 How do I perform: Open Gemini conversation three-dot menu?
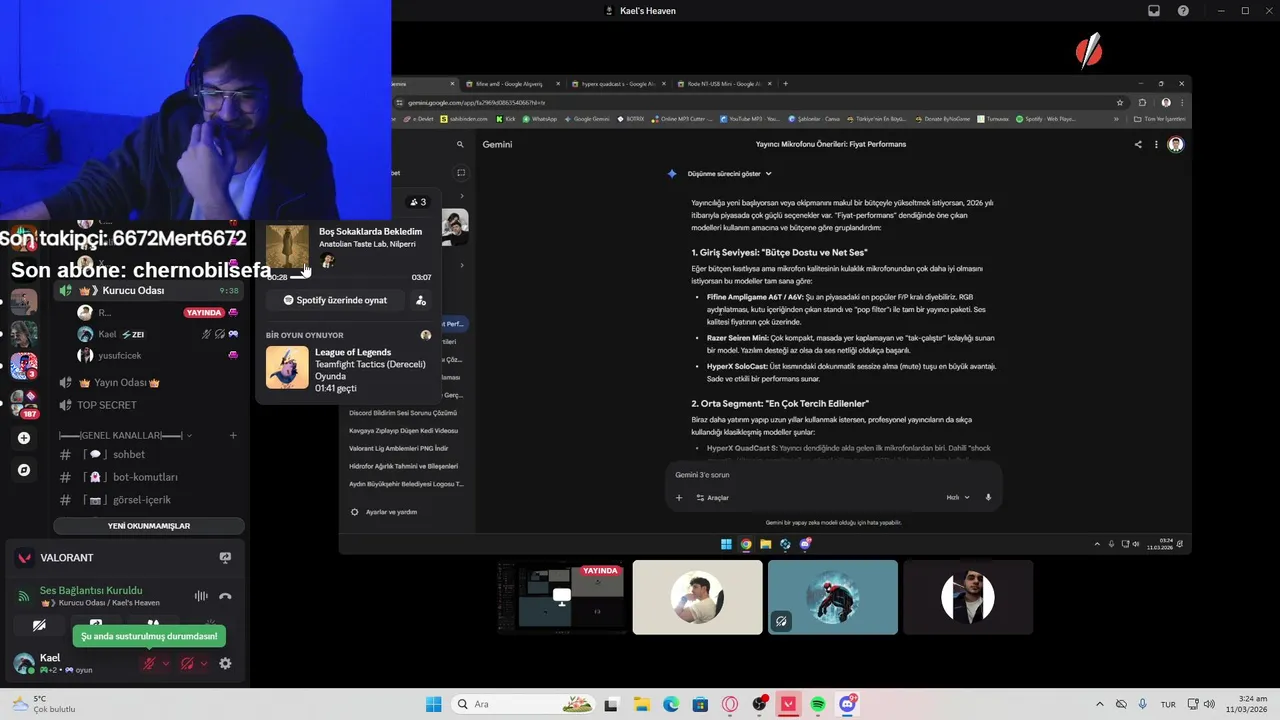tap(1156, 144)
